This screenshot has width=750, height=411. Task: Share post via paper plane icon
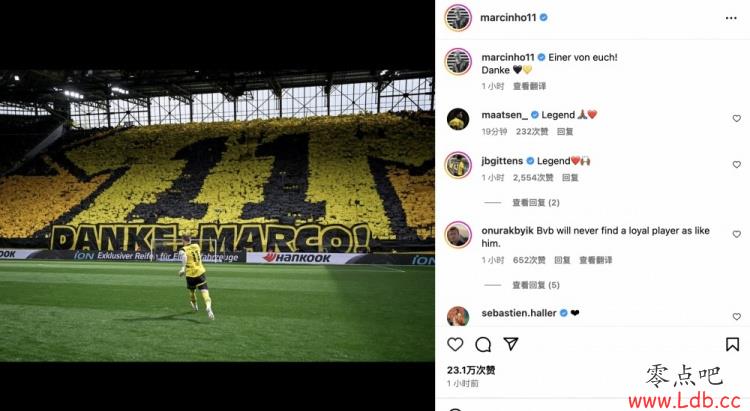pyautogui.click(x=511, y=344)
